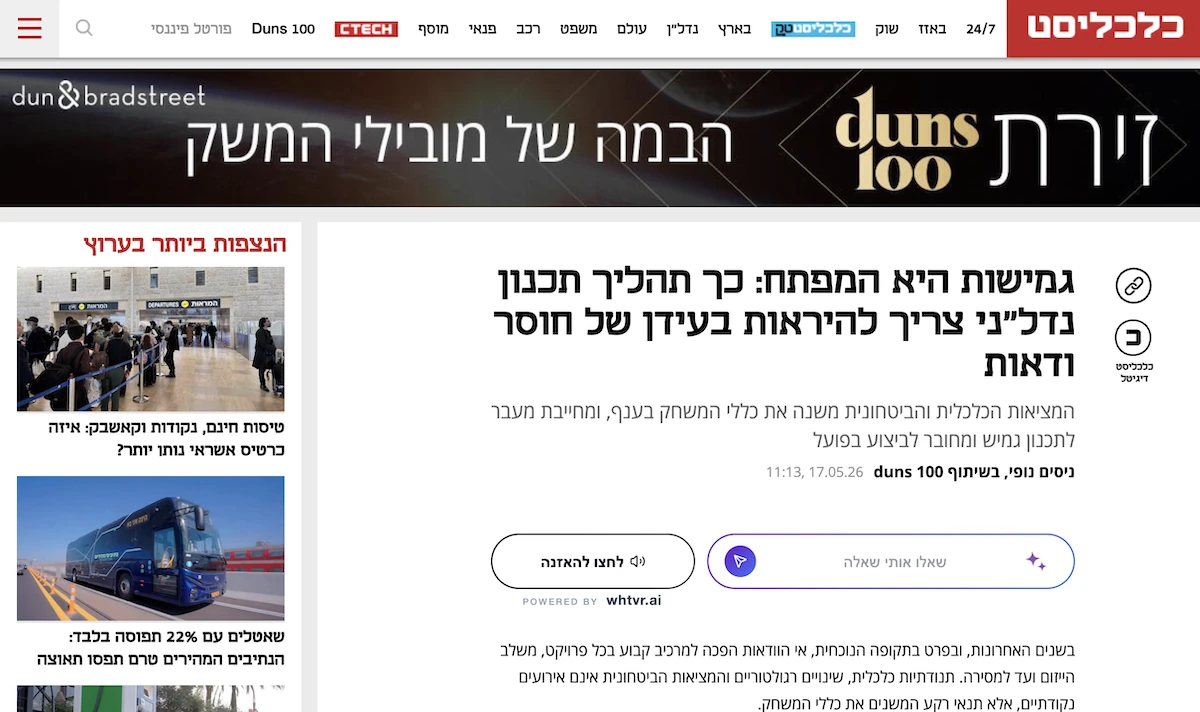Click the search magnifier icon
Viewport: 1200px width, 712px height.
[x=84, y=28]
